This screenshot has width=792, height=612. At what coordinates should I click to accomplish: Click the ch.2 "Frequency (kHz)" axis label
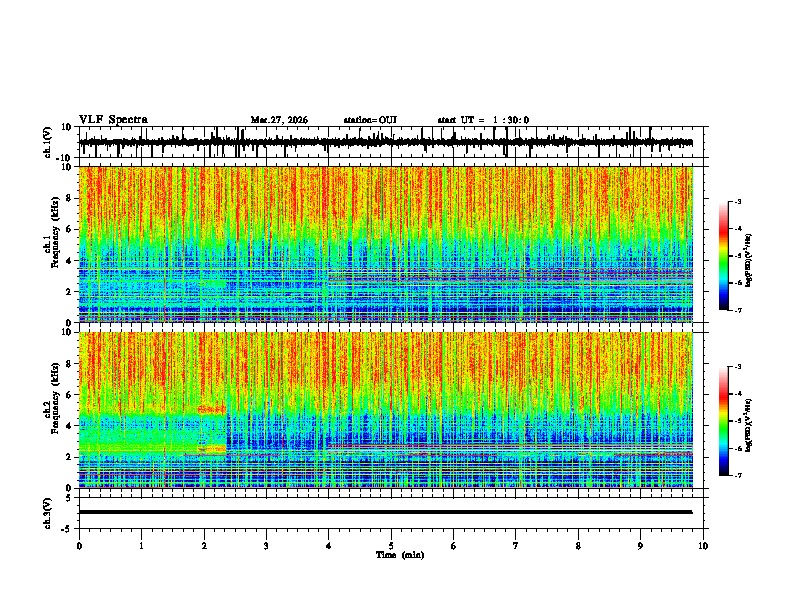click(55, 398)
